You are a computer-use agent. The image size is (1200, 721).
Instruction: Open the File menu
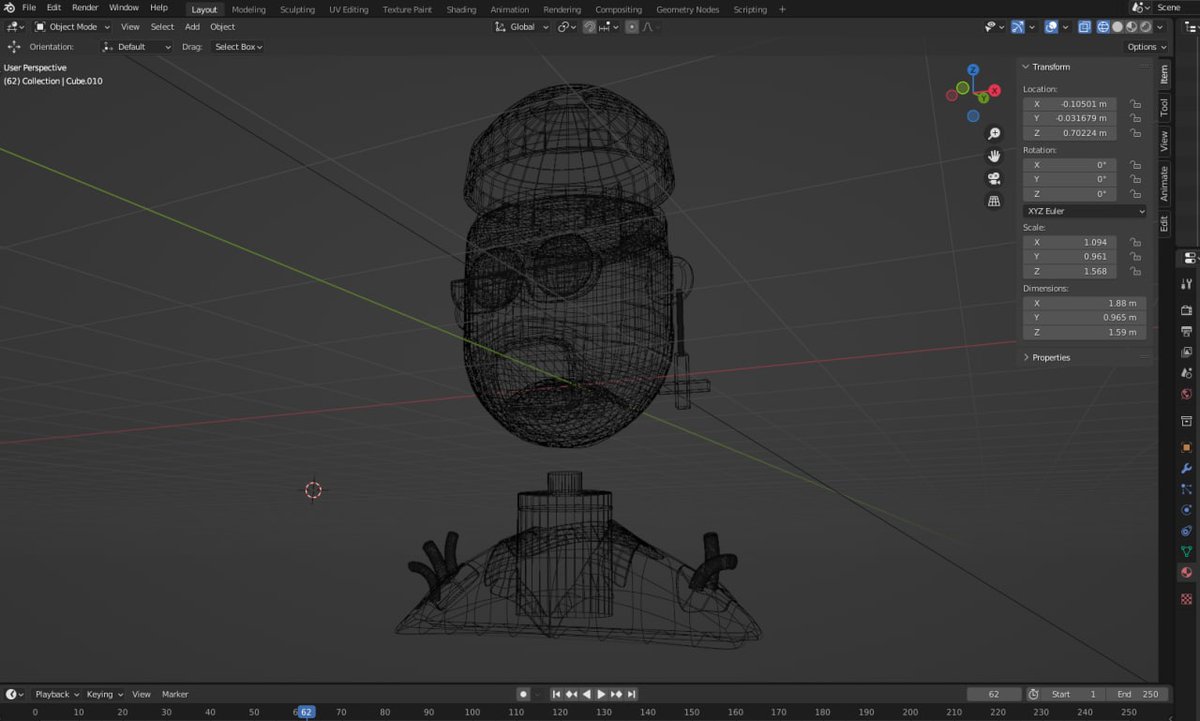[x=28, y=8]
